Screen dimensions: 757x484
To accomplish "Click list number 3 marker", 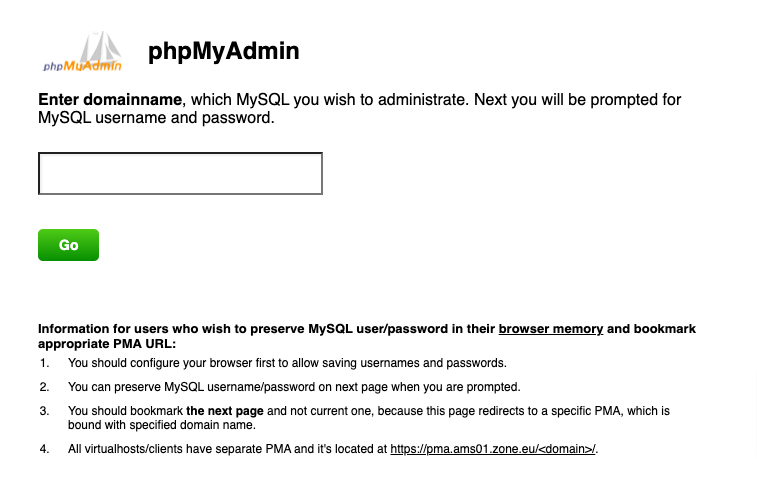I will click(x=44, y=410).
